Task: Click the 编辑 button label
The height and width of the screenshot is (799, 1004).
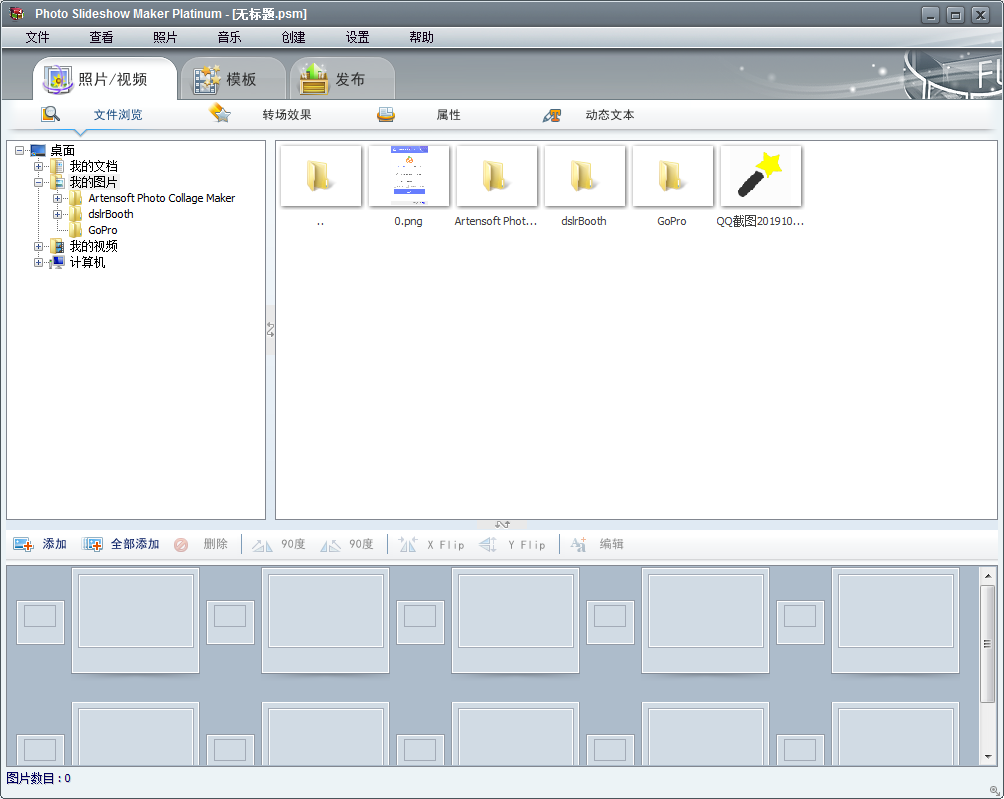Action: tap(611, 544)
